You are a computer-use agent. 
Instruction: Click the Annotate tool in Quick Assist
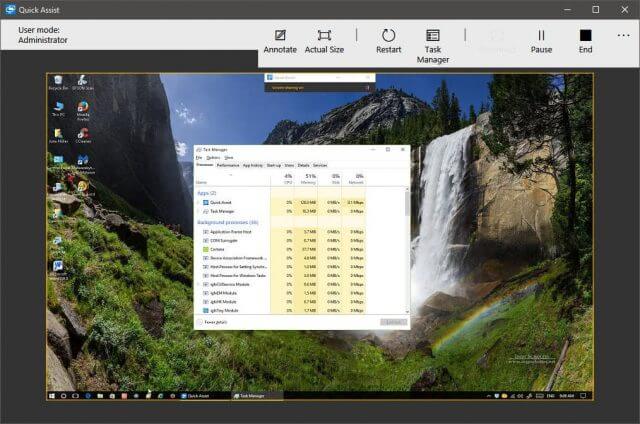[280, 42]
